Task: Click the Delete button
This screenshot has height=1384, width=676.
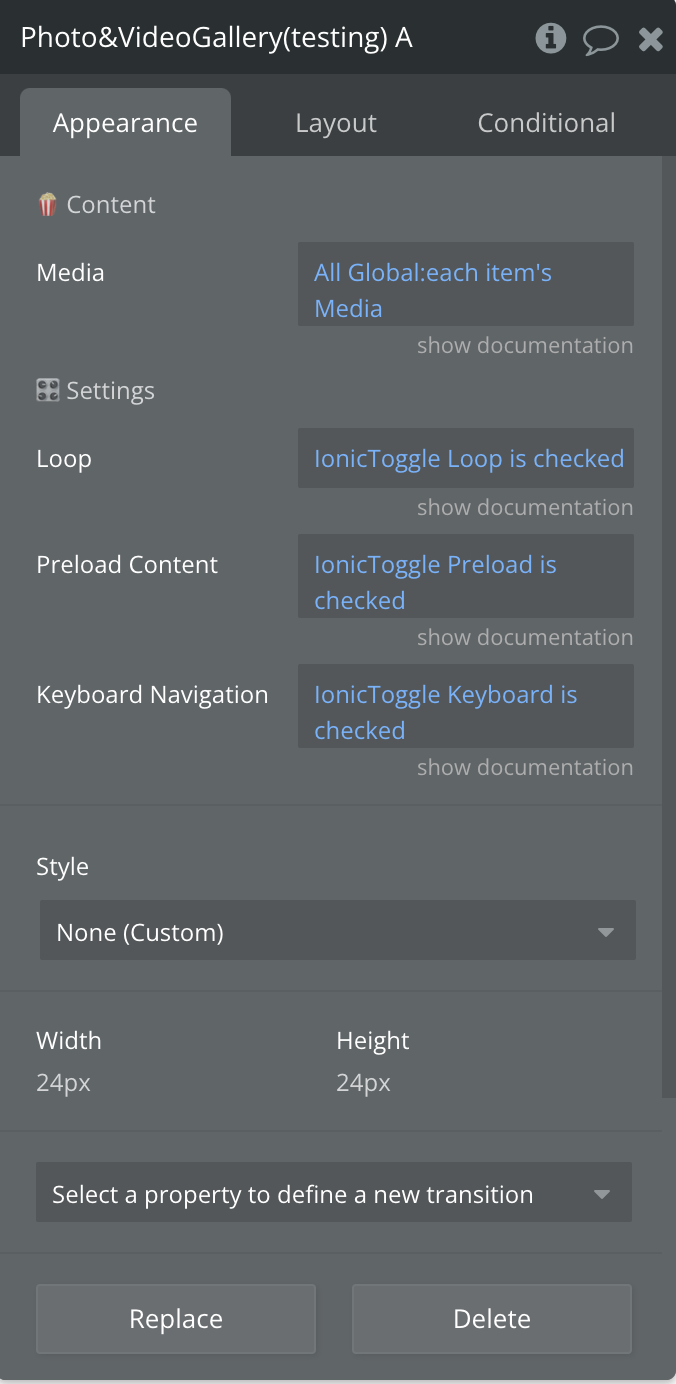Action: click(x=491, y=1319)
